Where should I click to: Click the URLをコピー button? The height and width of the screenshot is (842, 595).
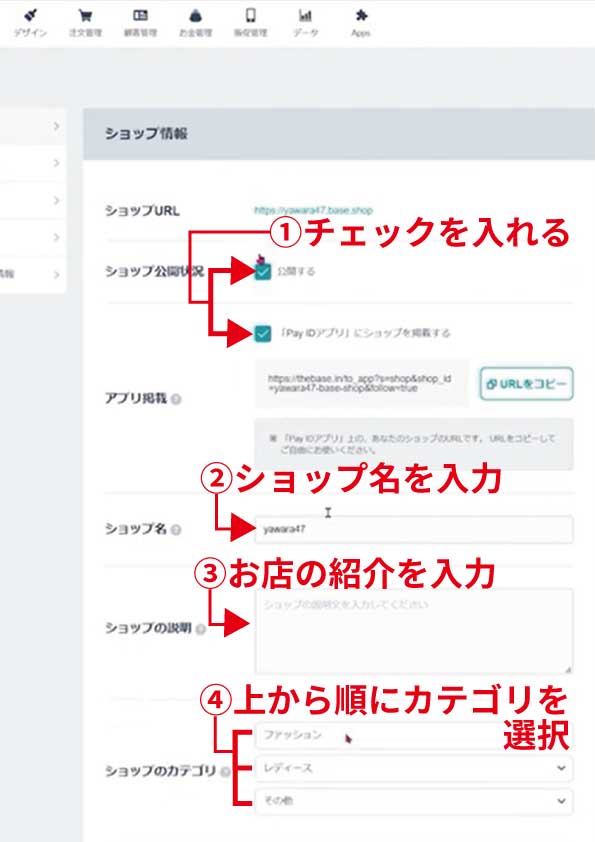tap(526, 384)
